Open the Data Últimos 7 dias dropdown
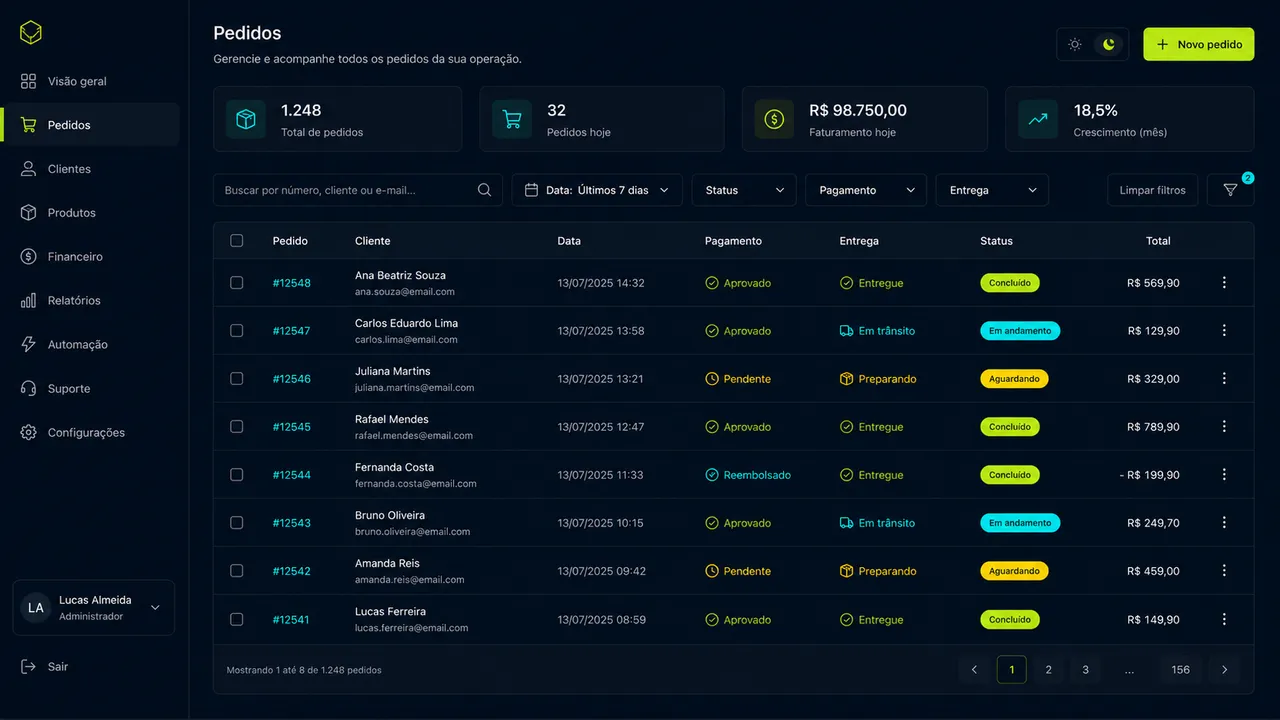Viewport: 1280px width, 720px height. point(597,190)
